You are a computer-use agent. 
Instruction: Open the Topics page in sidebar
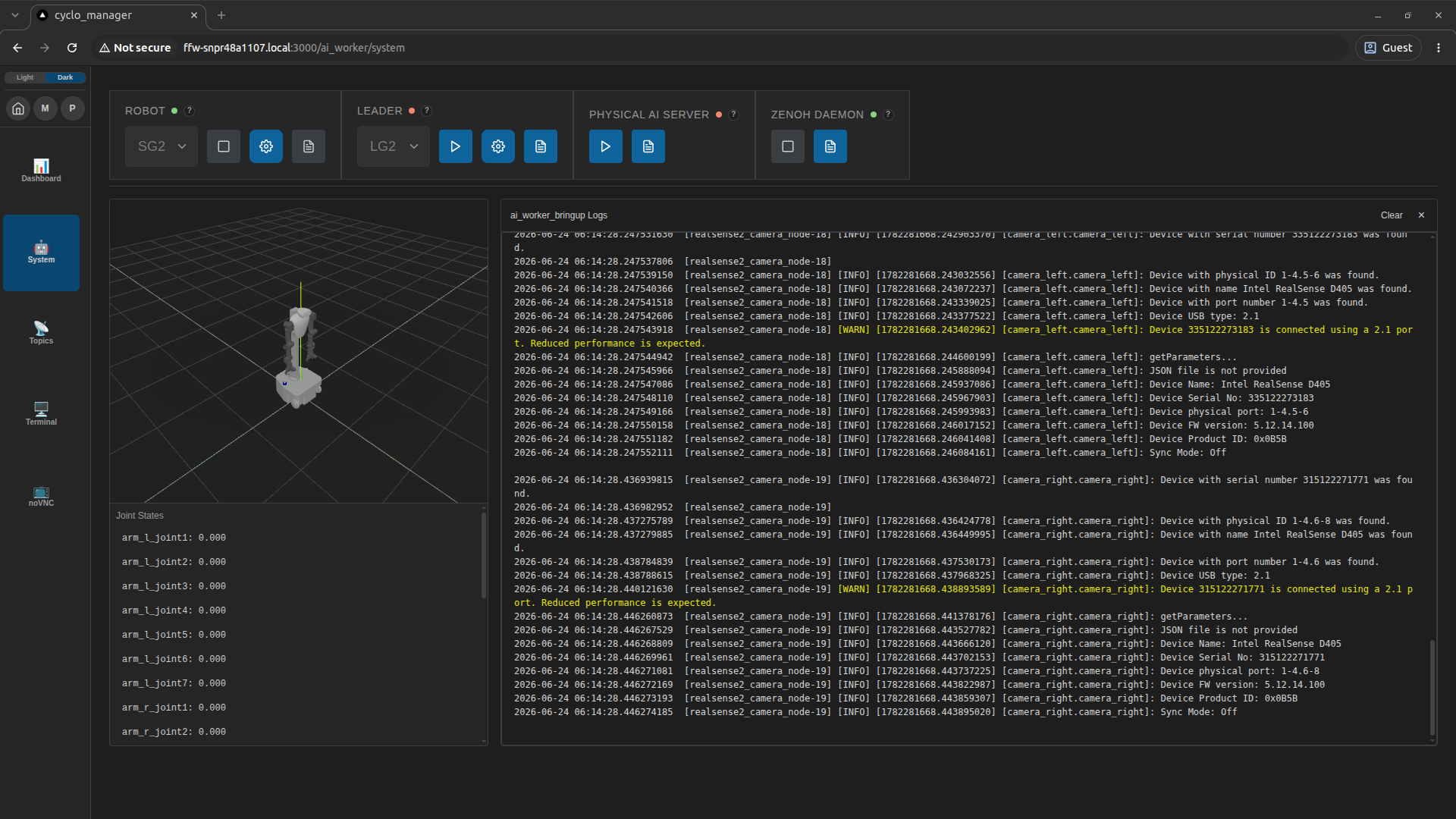point(41,333)
